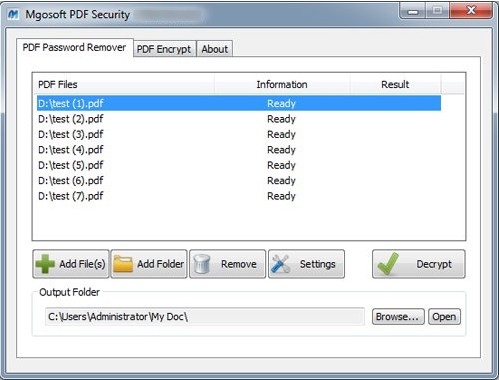Click the Add Folder button label

pyautogui.click(x=160, y=264)
